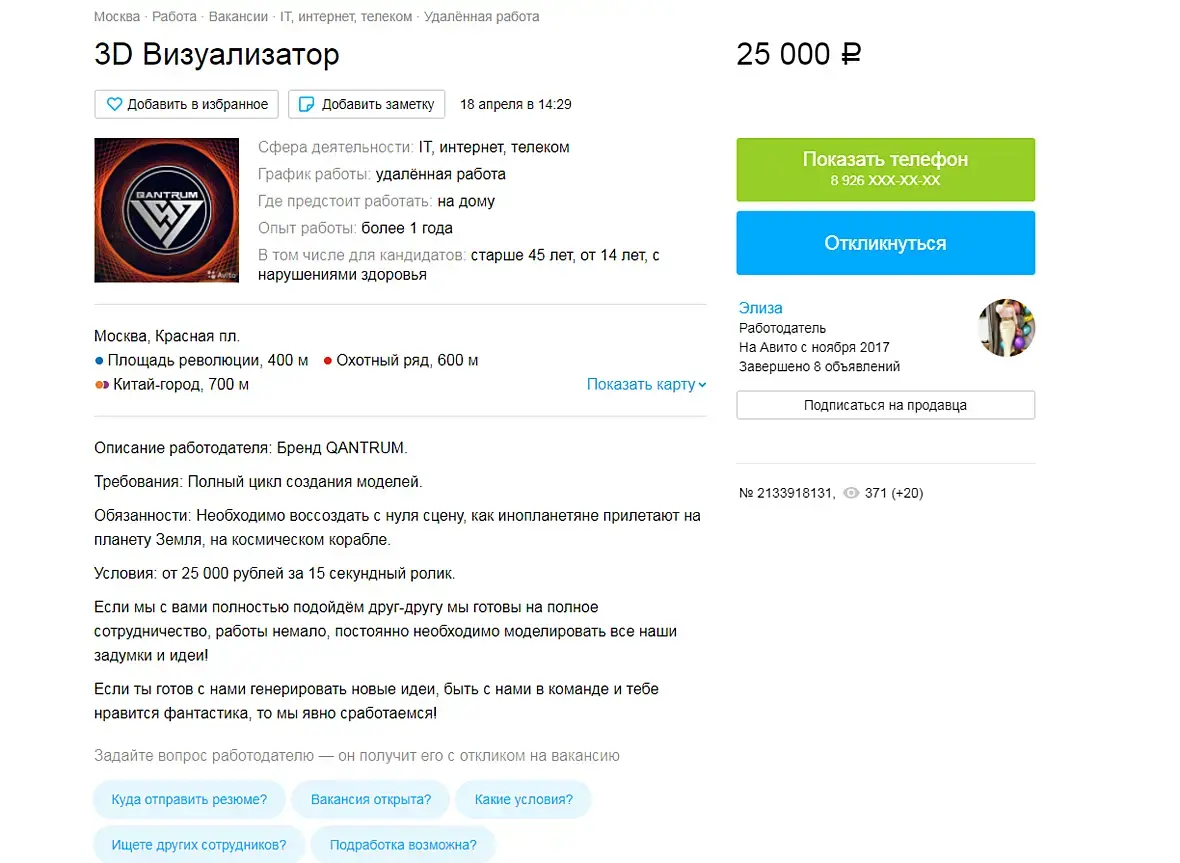Image resolution: width=1180 pixels, height=863 pixels.
Task: Subscribe with Подписаться на продавца
Action: coord(885,405)
